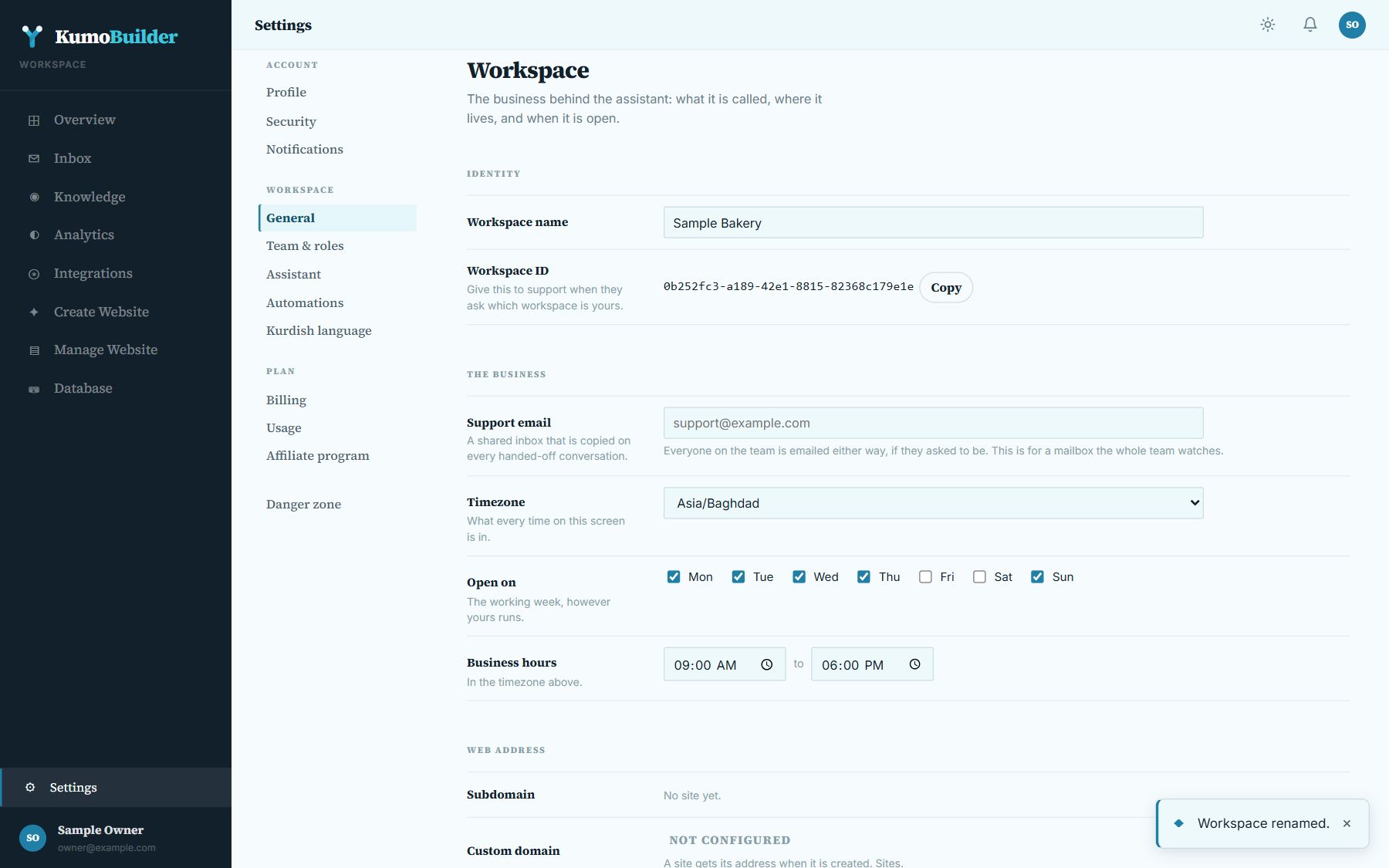Click the Overview grid icon in sidebar
Screen dimensions: 1389x868
pos(34,120)
